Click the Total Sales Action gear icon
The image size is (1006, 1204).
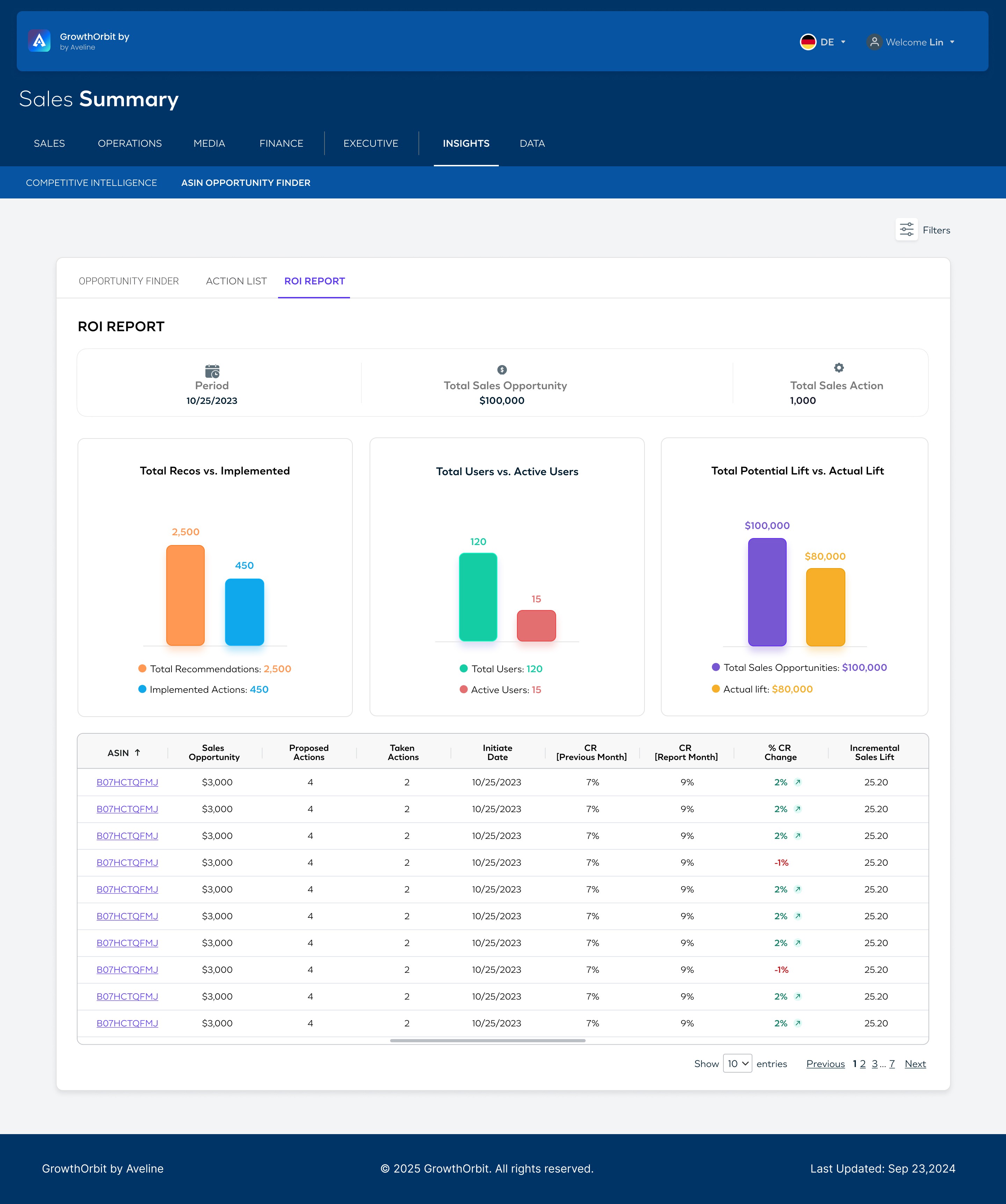(x=838, y=368)
